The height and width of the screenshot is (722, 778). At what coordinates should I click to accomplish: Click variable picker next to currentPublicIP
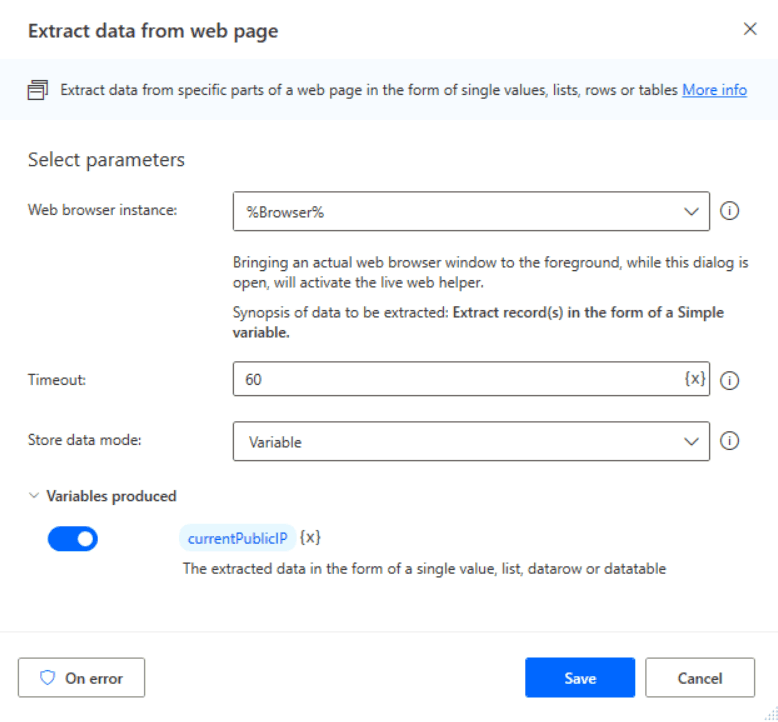[x=311, y=537]
